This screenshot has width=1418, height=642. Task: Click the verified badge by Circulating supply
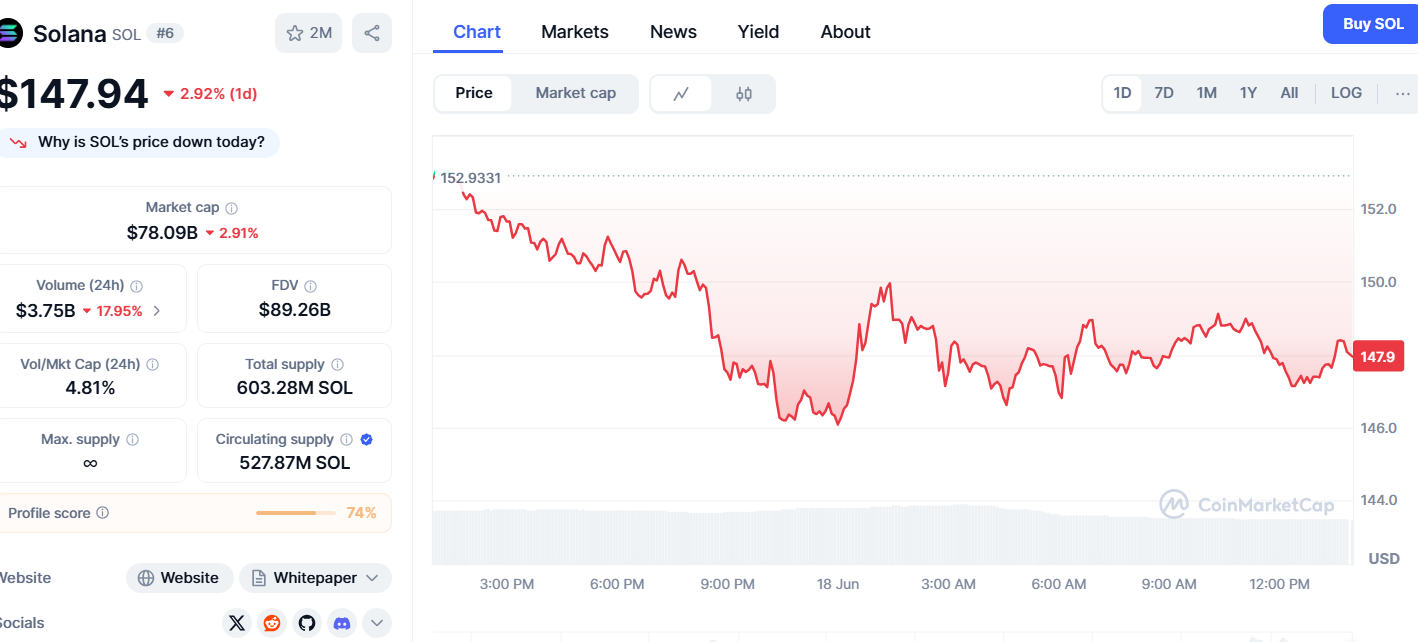(366, 440)
